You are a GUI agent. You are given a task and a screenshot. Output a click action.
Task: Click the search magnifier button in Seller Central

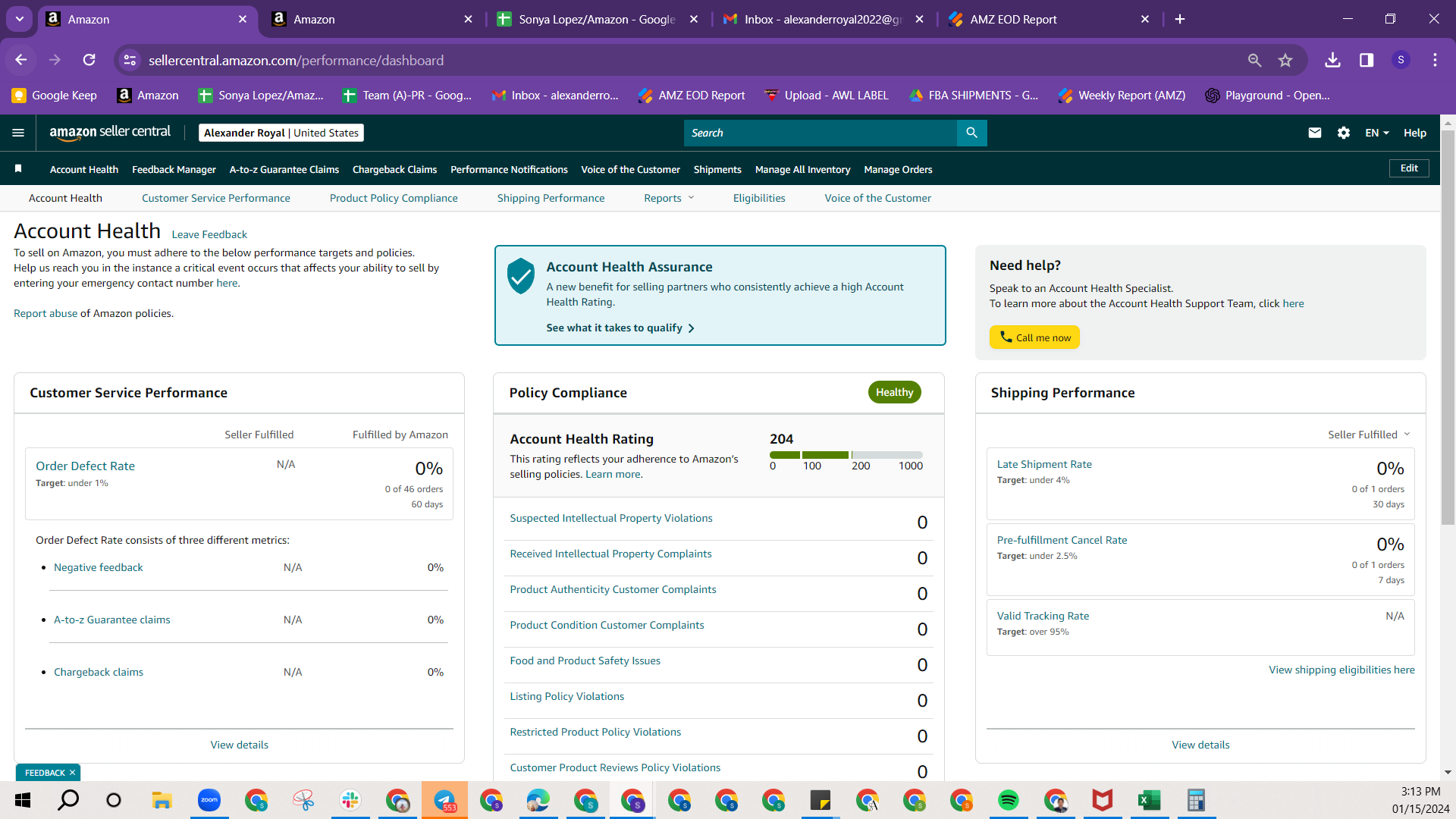coord(971,133)
